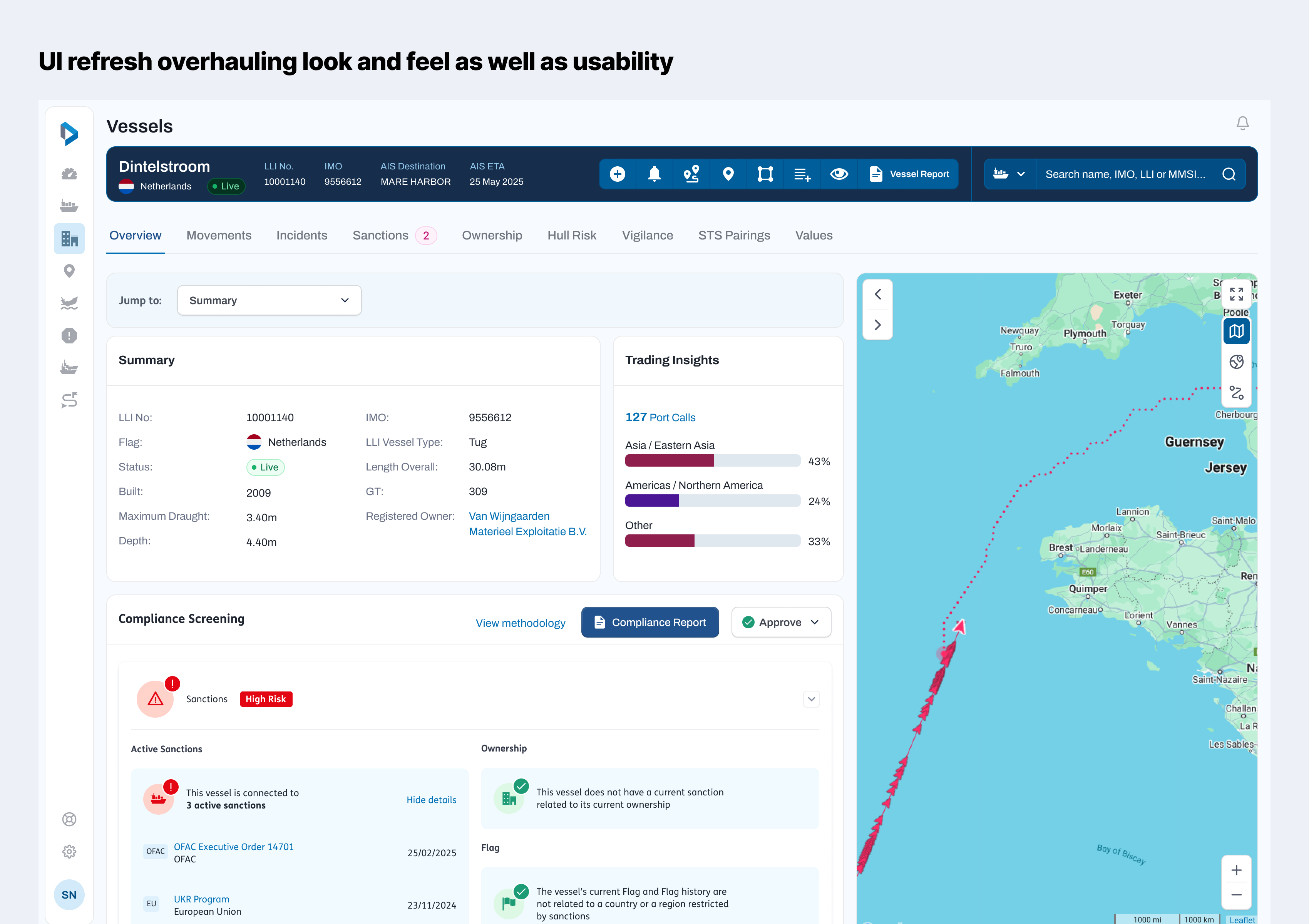The image size is (1309, 924).
Task: Switch to the Movements tab
Action: coord(219,235)
